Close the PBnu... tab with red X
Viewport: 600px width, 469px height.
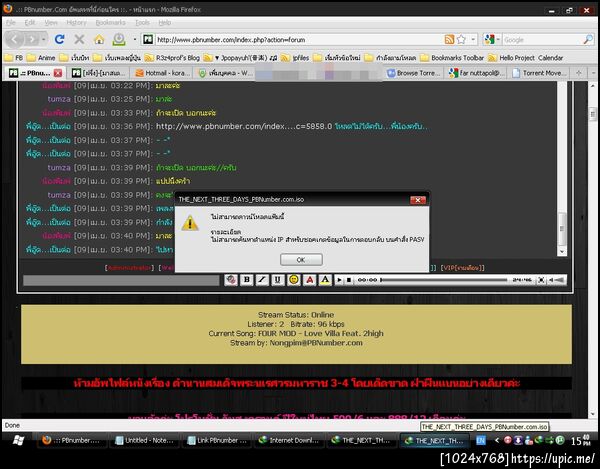58,73
